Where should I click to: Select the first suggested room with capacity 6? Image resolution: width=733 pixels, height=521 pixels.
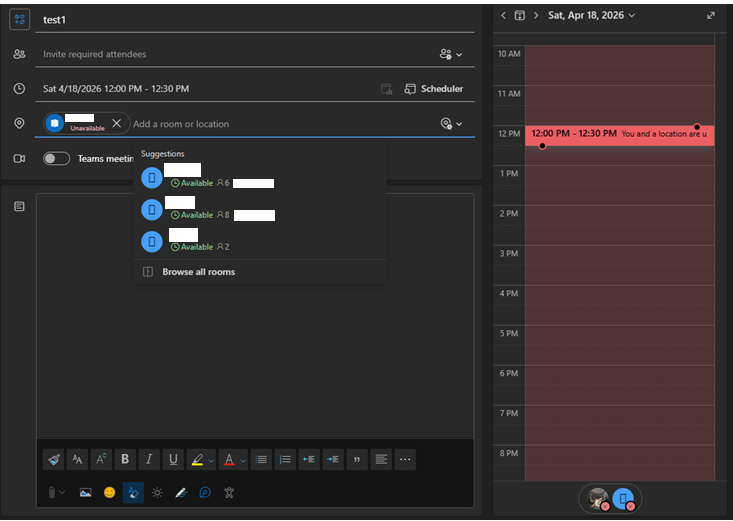pyautogui.click(x=259, y=177)
